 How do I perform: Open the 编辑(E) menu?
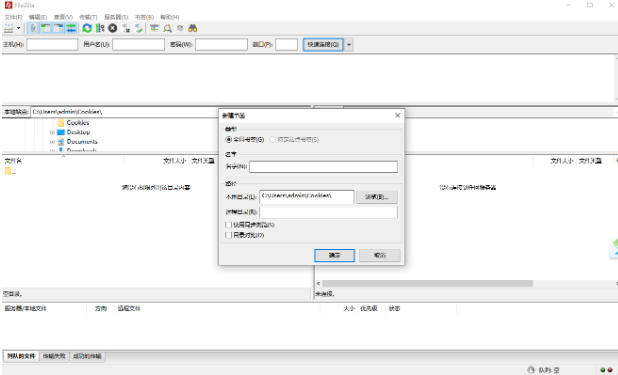[x=38, y=17]
